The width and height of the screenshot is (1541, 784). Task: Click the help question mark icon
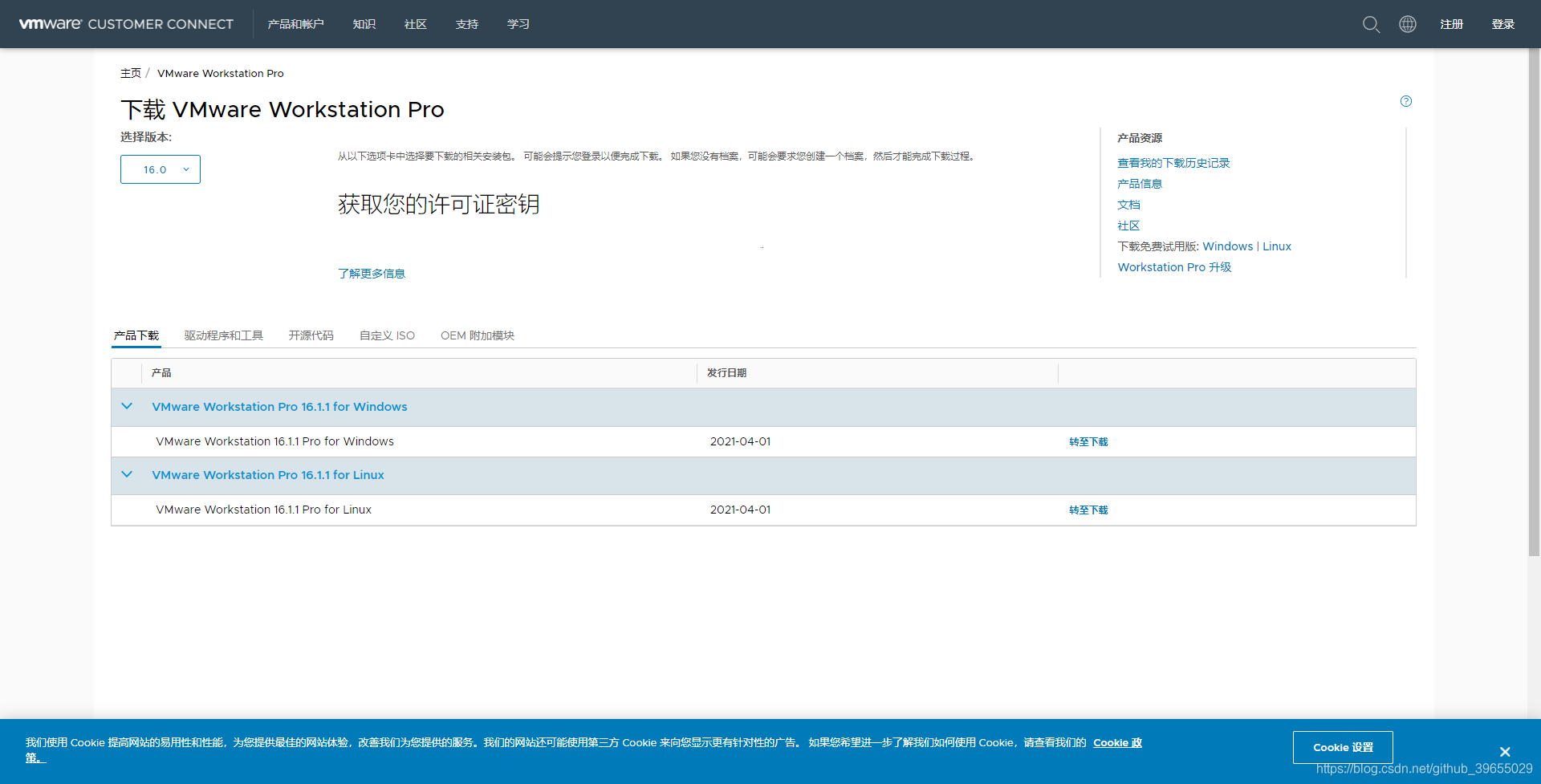coord(1405,101)
